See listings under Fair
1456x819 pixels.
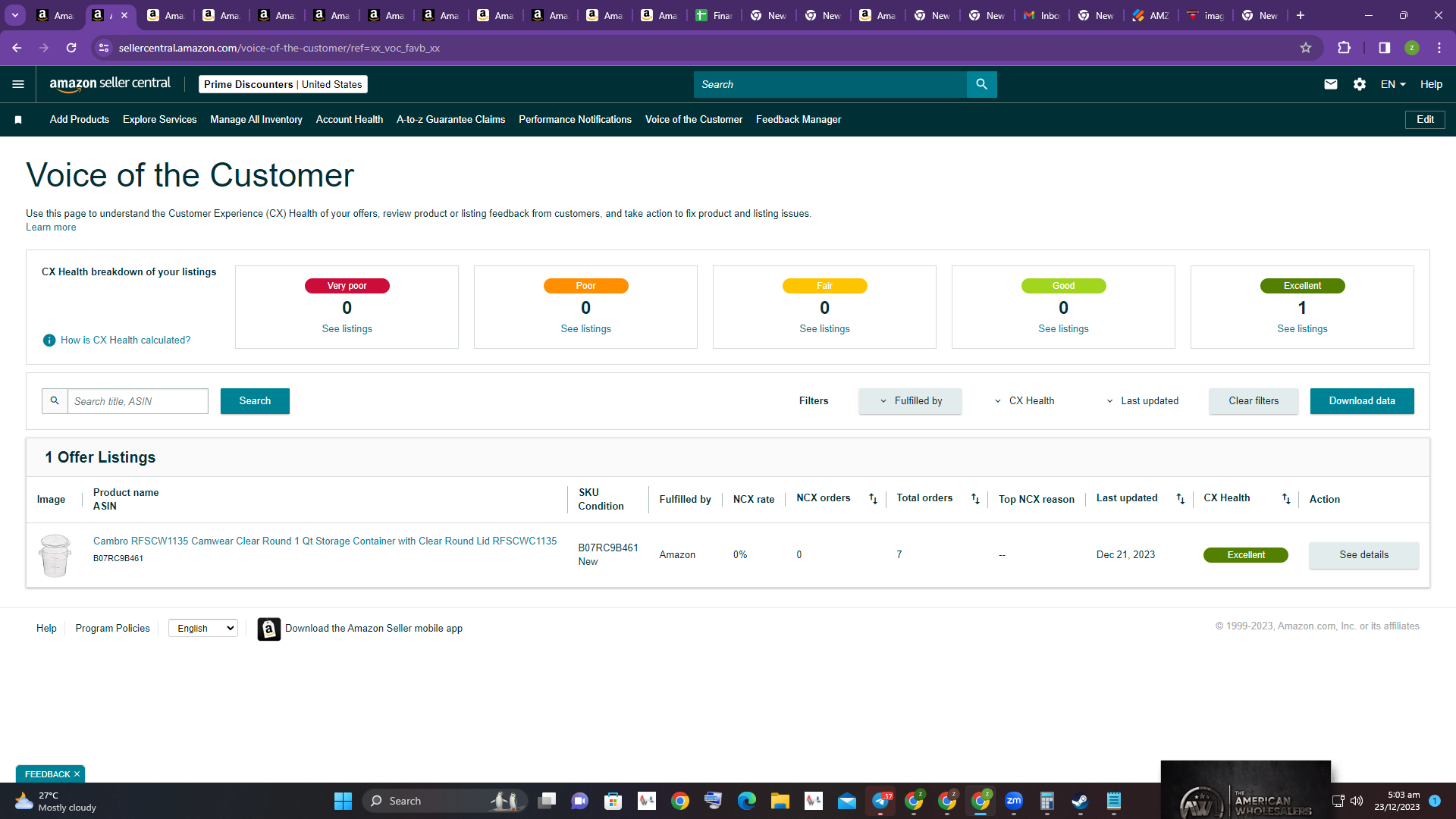click(x=824, y=329)
